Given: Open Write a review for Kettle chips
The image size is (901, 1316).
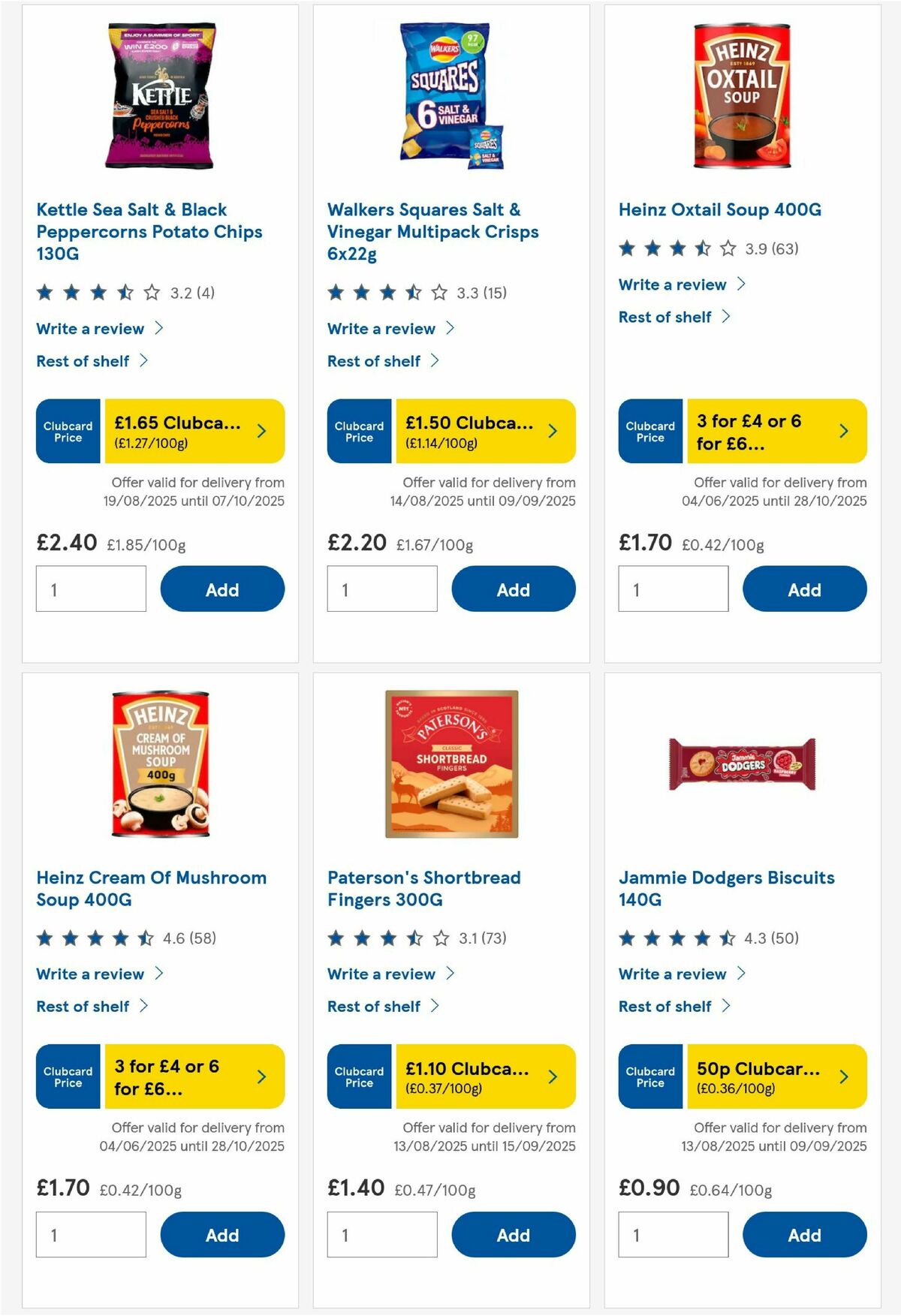Looking at the screenshot, I should (89, 328).
